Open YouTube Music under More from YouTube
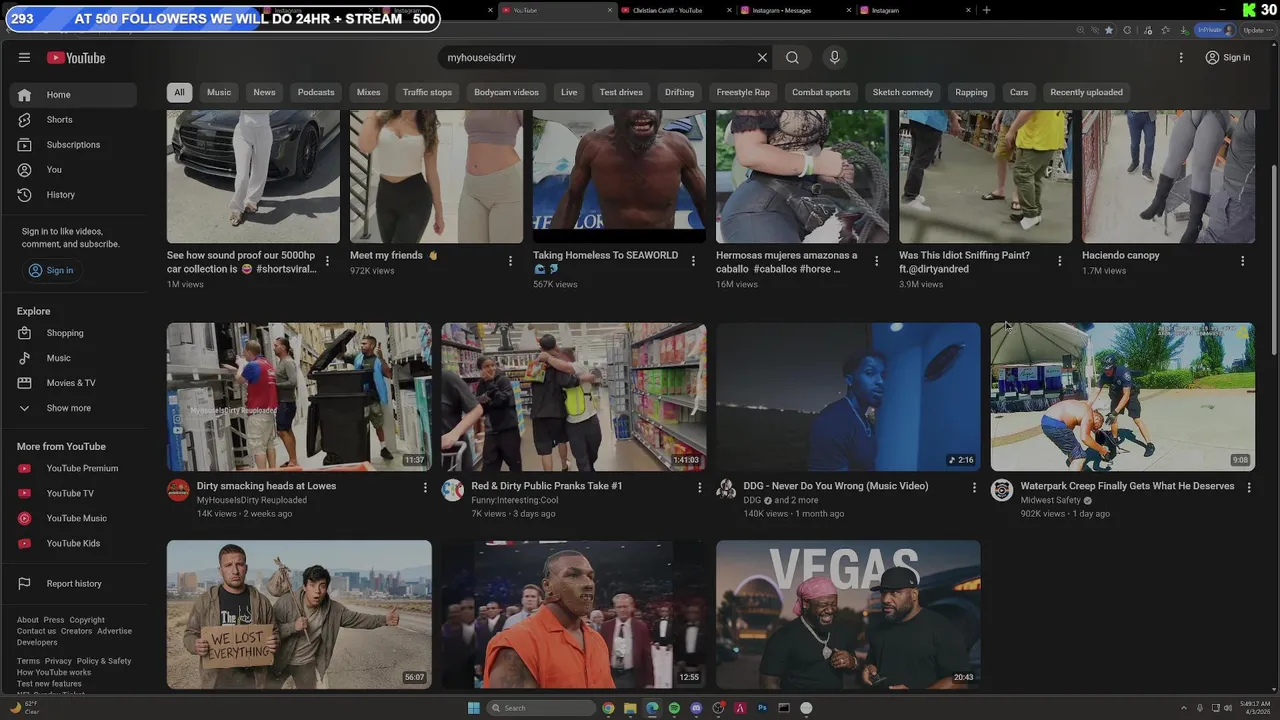The width and height of the screenshot is (1280, 720). 73,518
